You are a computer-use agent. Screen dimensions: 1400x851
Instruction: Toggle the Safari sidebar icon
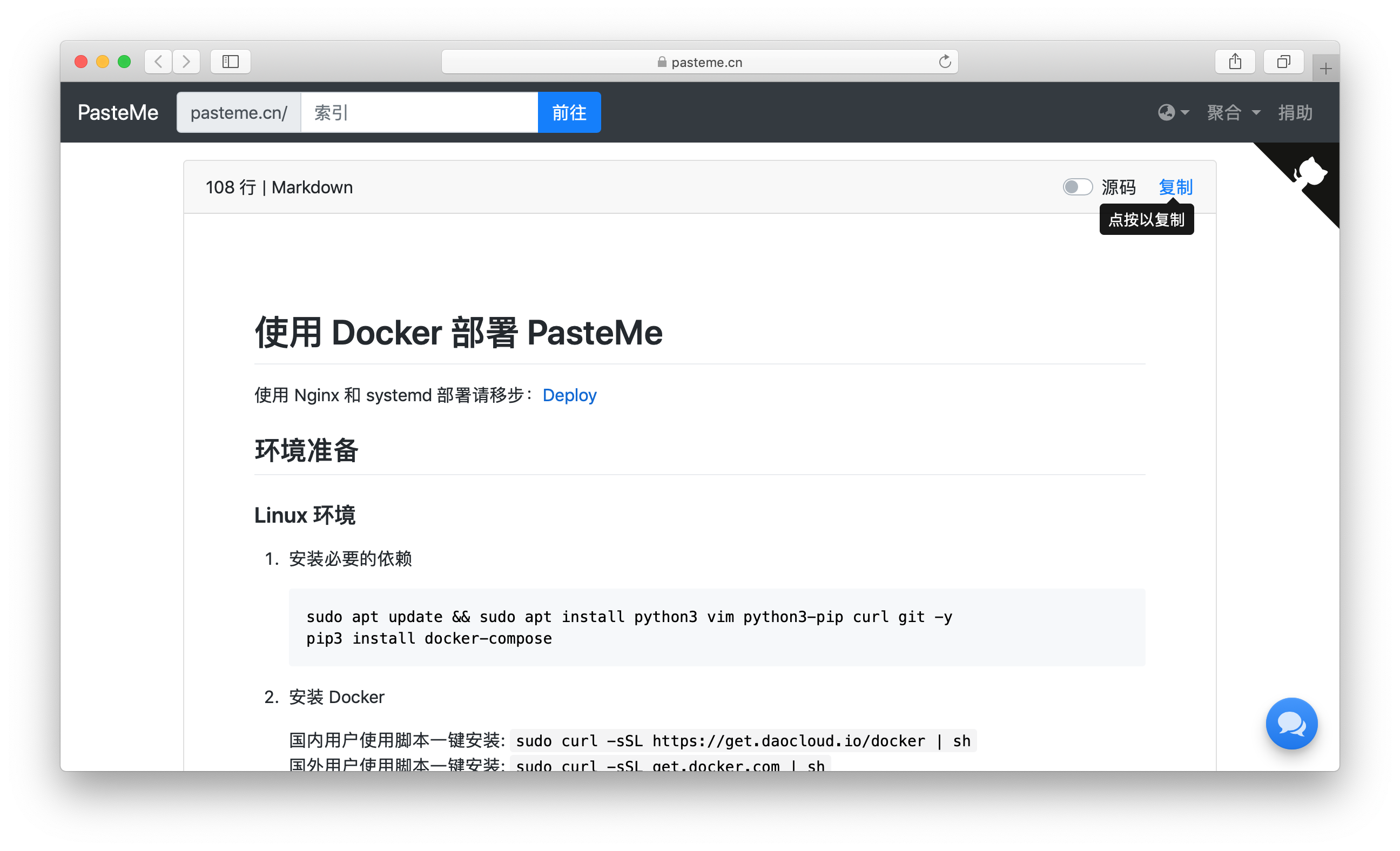pyautogui.click(x=230, y=62)
